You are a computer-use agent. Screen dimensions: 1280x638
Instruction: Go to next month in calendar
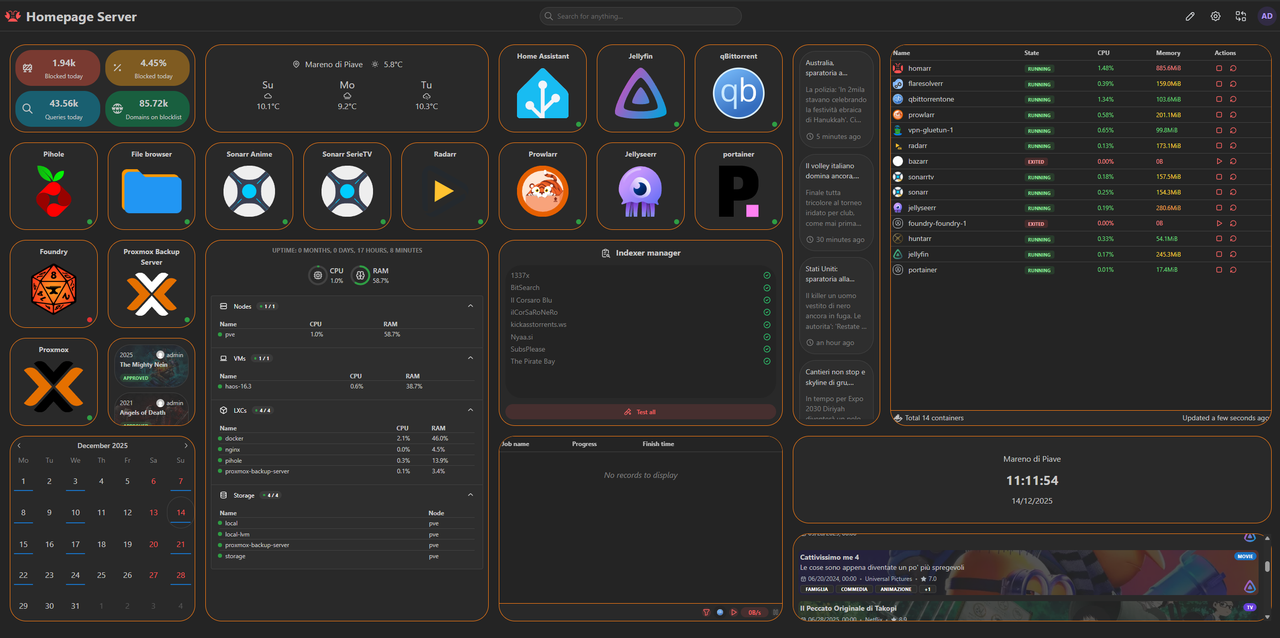(185, 445)
